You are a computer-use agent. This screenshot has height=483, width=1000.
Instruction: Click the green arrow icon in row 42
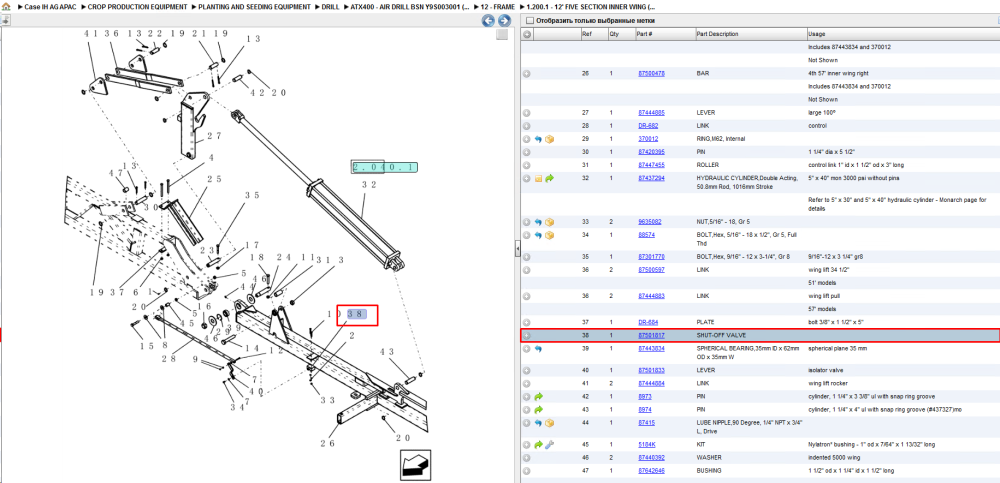click(x=538, y=397)
